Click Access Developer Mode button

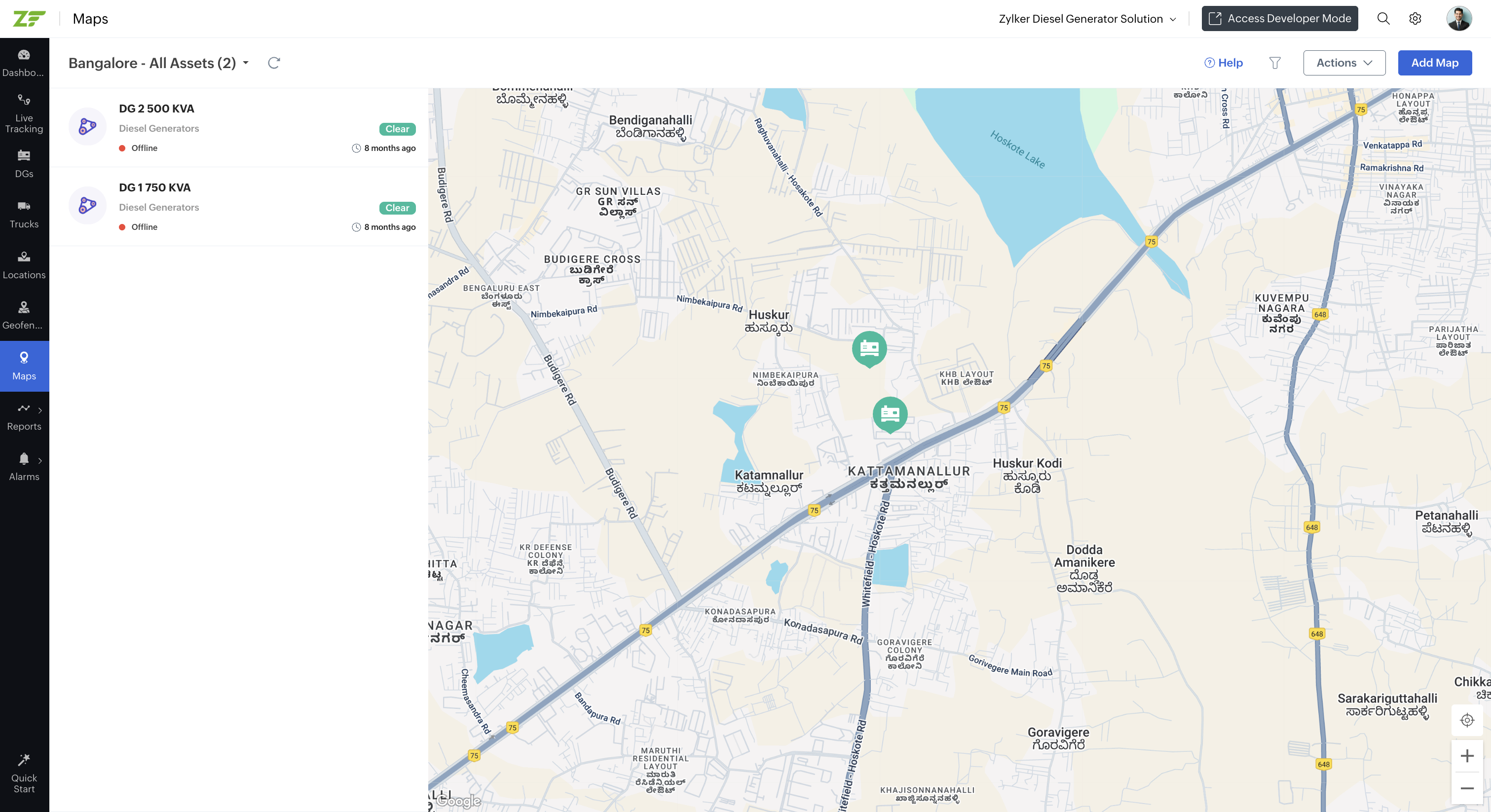(1279, 19)
